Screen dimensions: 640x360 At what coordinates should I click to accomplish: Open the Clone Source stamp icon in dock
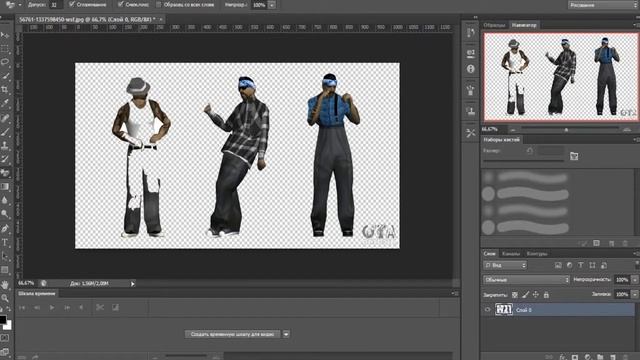click(471, 111)
